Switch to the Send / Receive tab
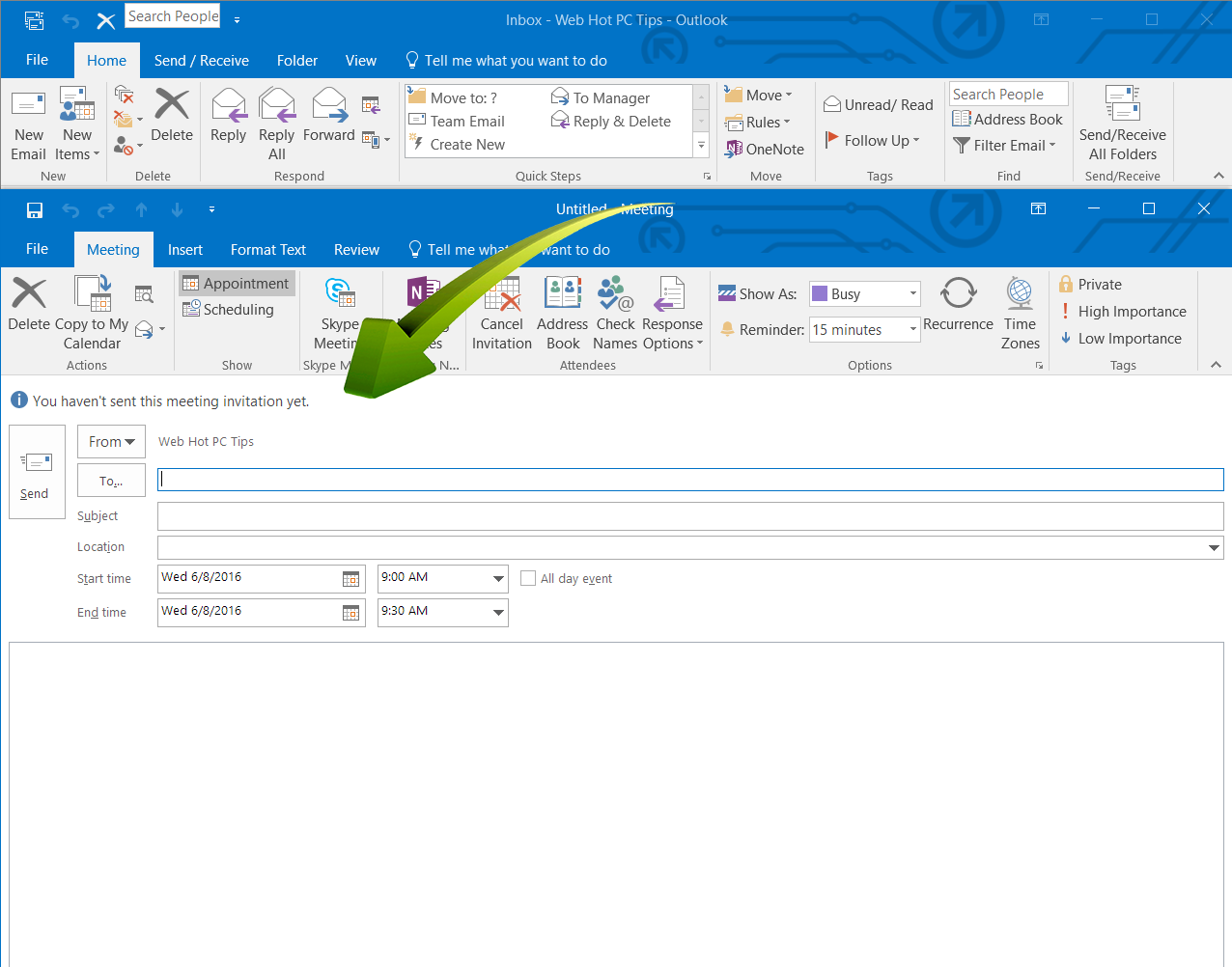The image size is (1232, 967). point(202,60)
